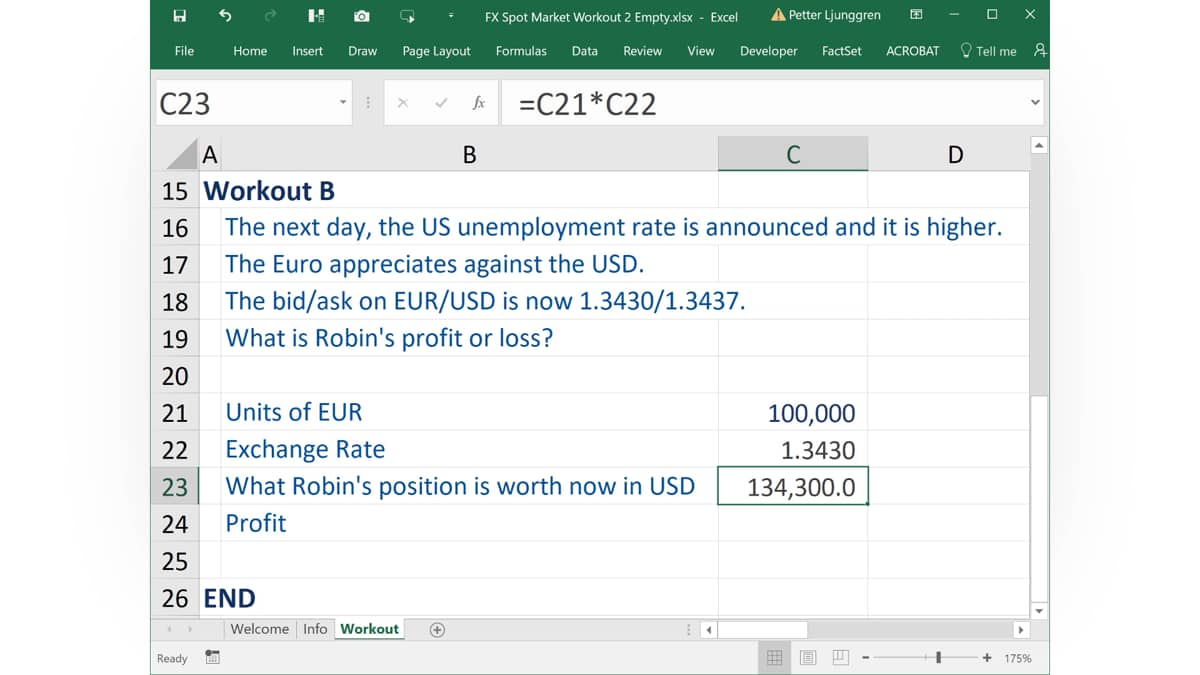The image size is (1200, 675).
Task: Undo the last action
Action: click(x=225, y=16)
